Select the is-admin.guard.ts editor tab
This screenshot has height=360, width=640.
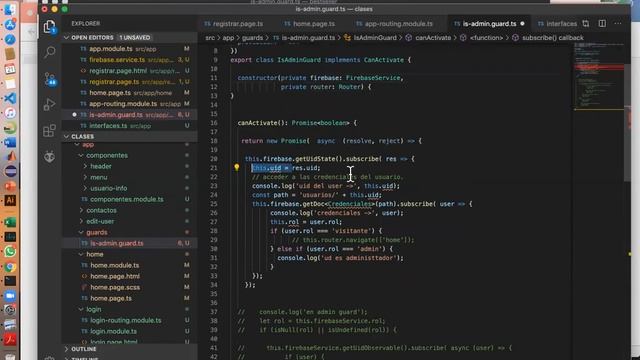click(489, 24)
